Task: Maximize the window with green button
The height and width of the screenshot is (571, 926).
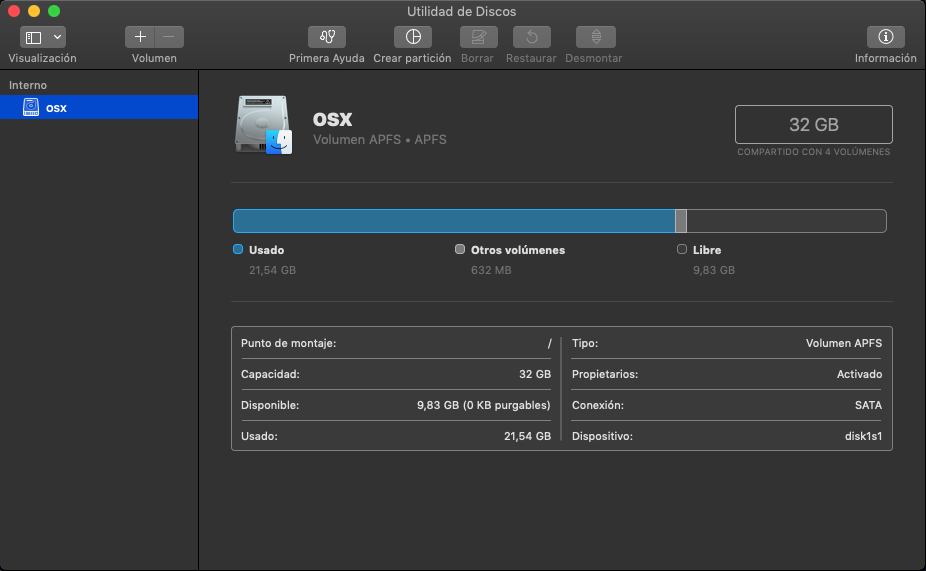Action: pos(54,11)
